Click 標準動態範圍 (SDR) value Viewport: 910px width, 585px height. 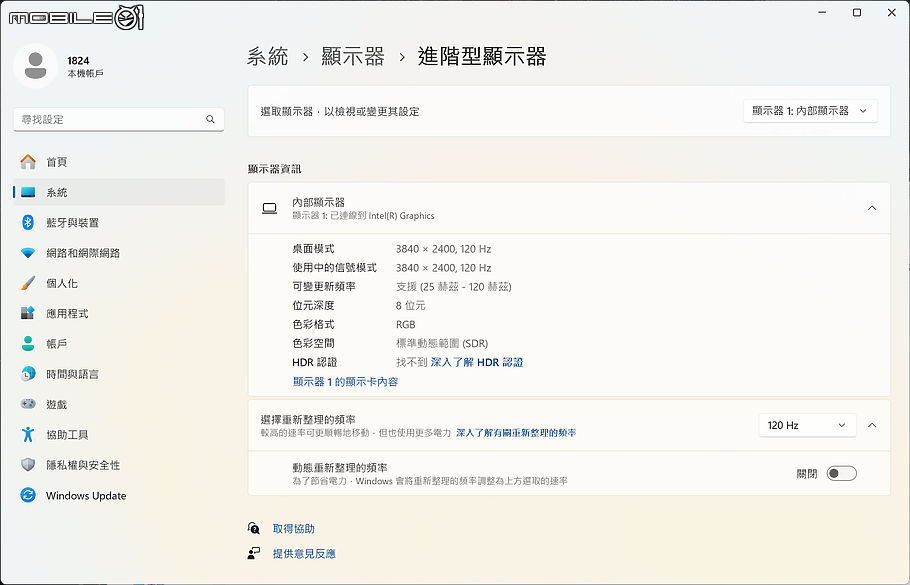click(x=442, y=344)
